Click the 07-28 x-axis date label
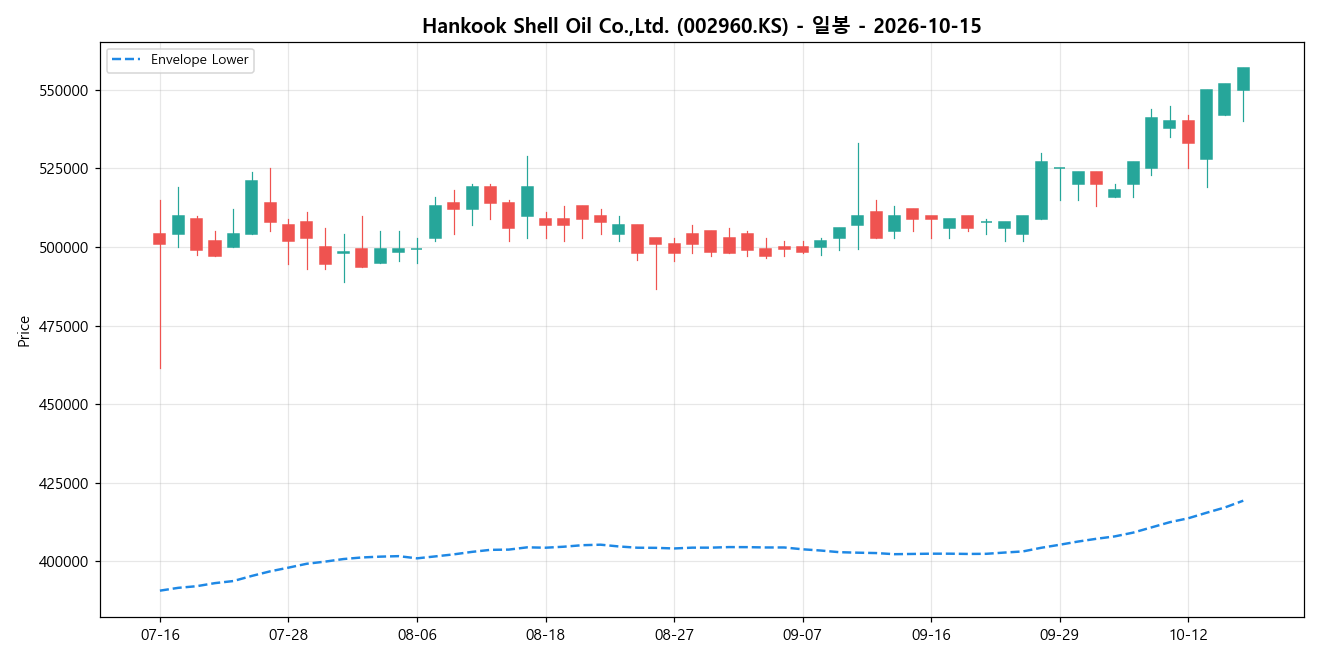This screenshot has width=1320, height=660. click(288, 635)
